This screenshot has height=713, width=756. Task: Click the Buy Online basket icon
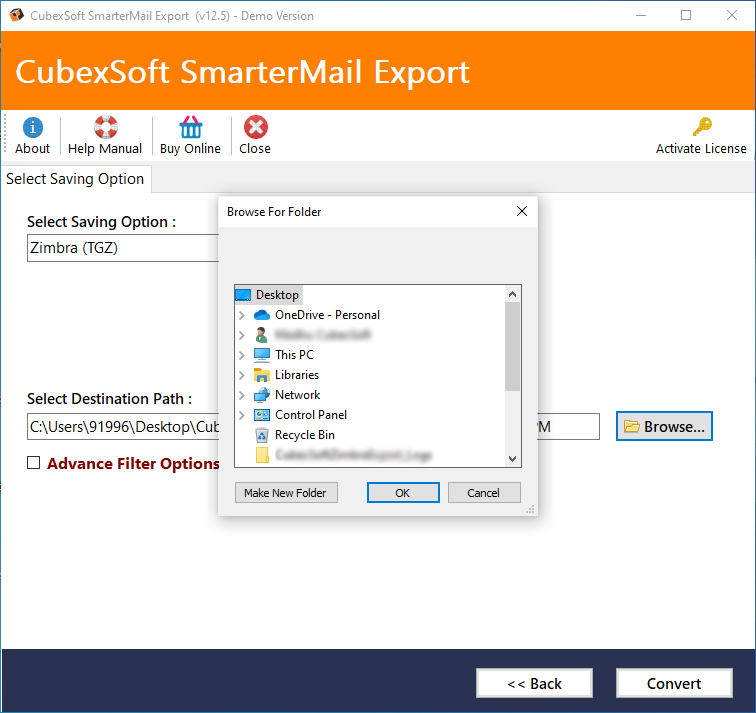point(190,128)
